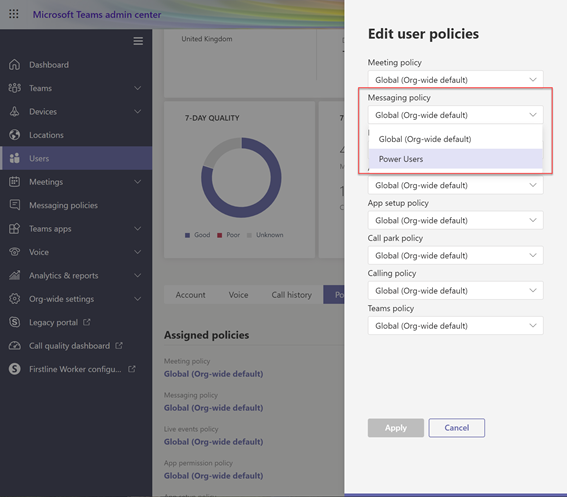
Task: Click external link icon beside Firstline Worker
Action: click(132, 369)
